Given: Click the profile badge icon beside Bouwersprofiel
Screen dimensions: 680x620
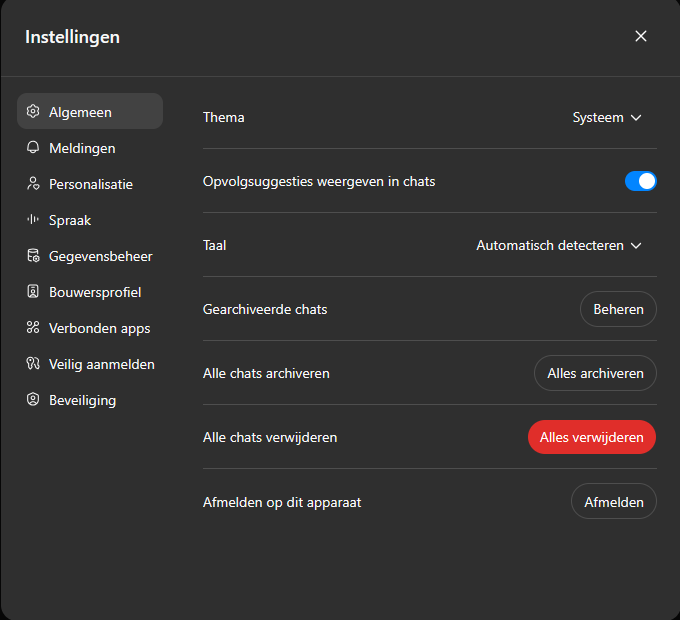Looking at the screenshot, I should pyautogui.click(x=33, y=291).
